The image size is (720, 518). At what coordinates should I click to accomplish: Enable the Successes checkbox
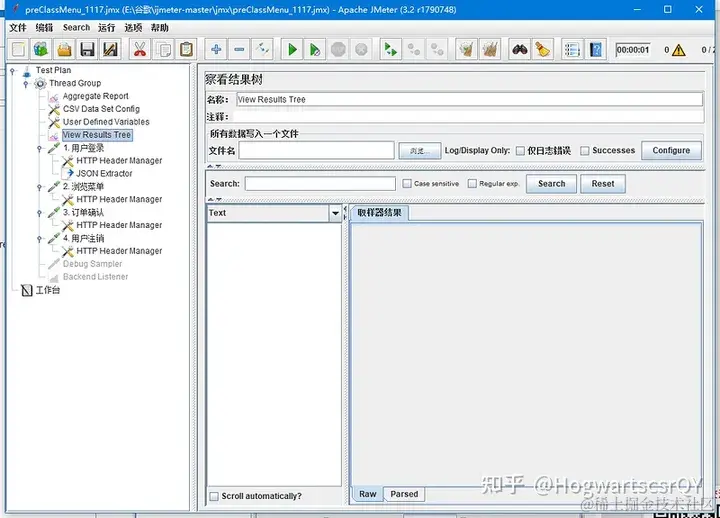(x=585, y=151)
